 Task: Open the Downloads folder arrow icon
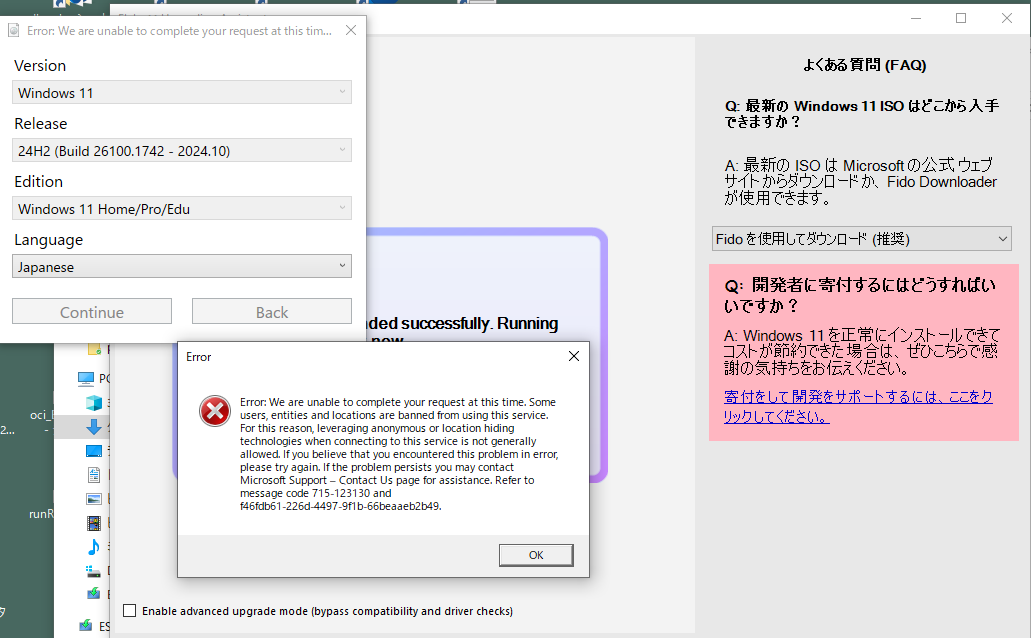(x=94, y=427)
